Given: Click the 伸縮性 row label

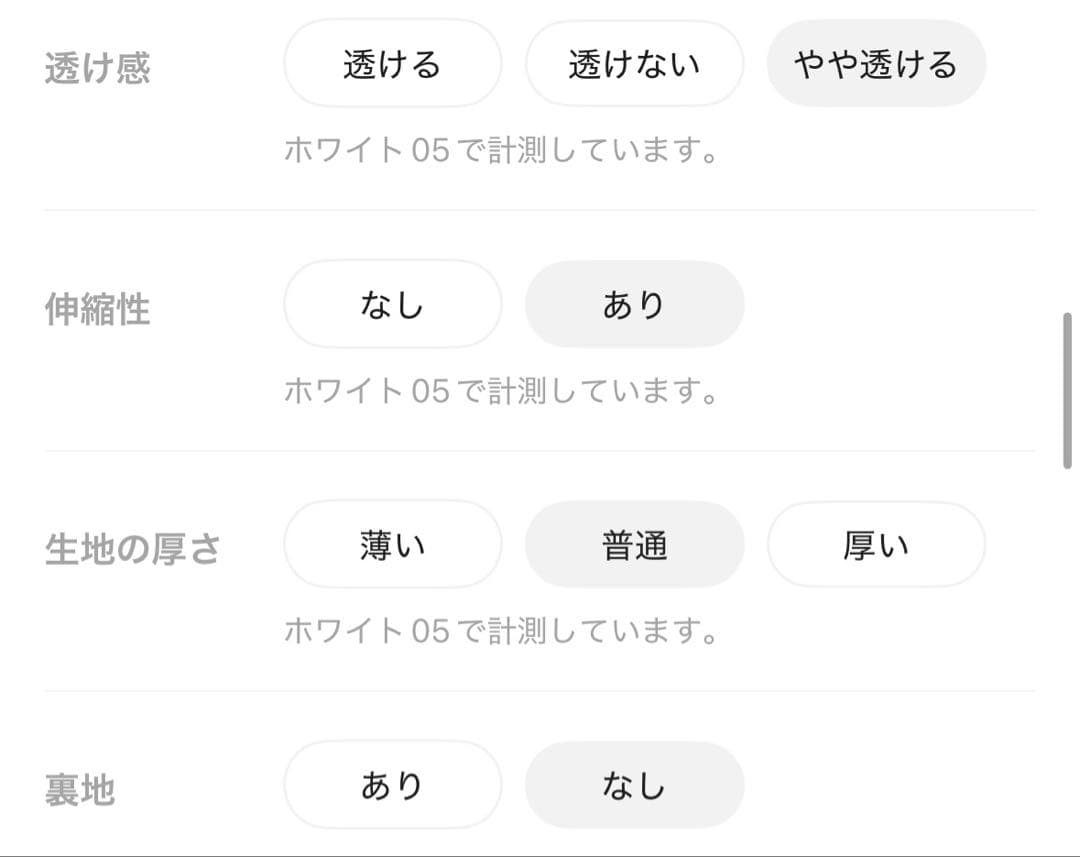Looking at the screenshot, I should [97, 309].
